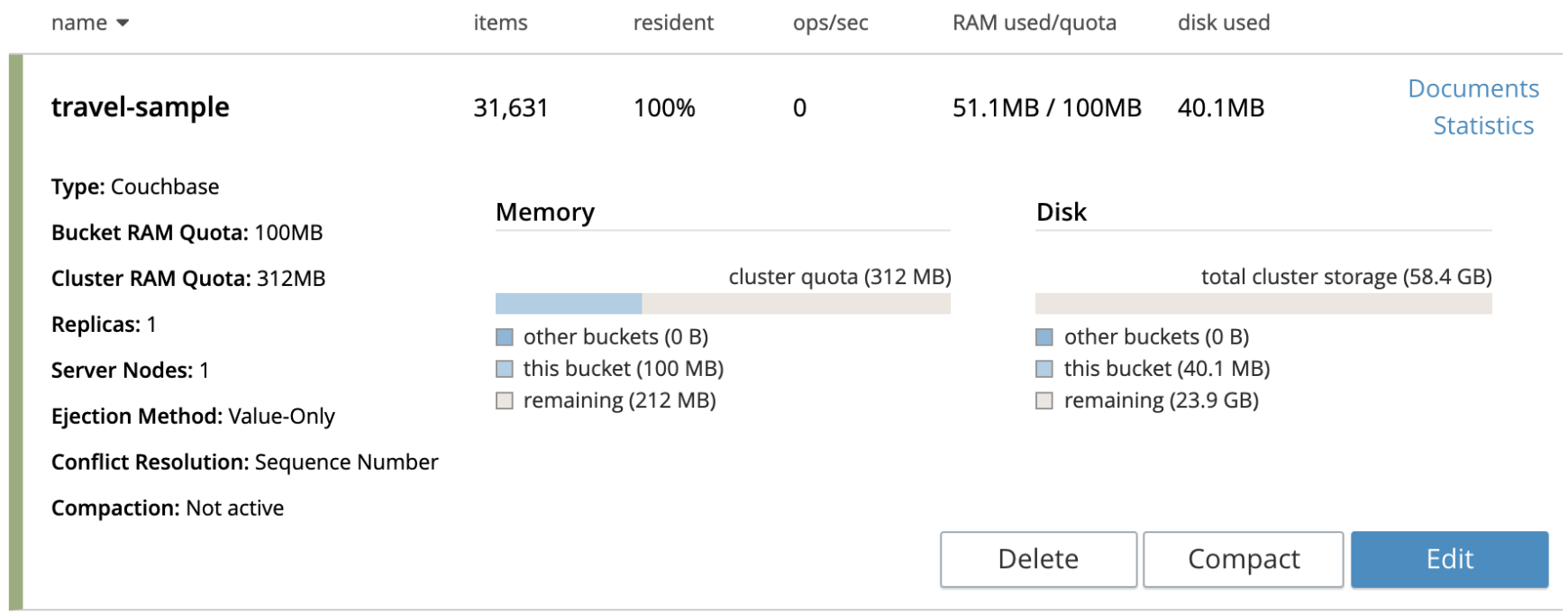Click Memory remaining (212 MB) swatch
1568x615 pixels.
coord(505,400)
